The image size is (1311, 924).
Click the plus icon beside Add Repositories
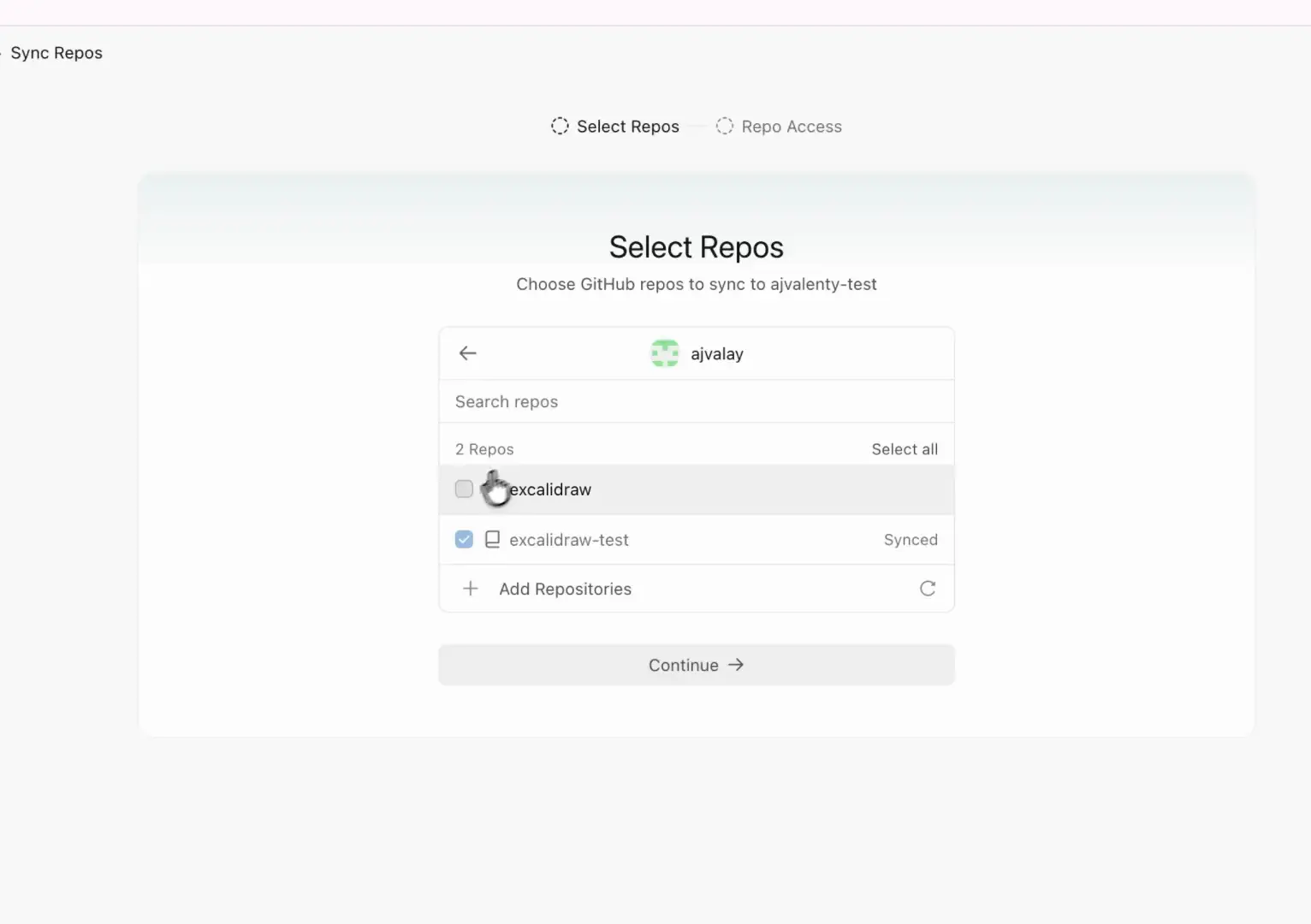[x=471, y=589]
